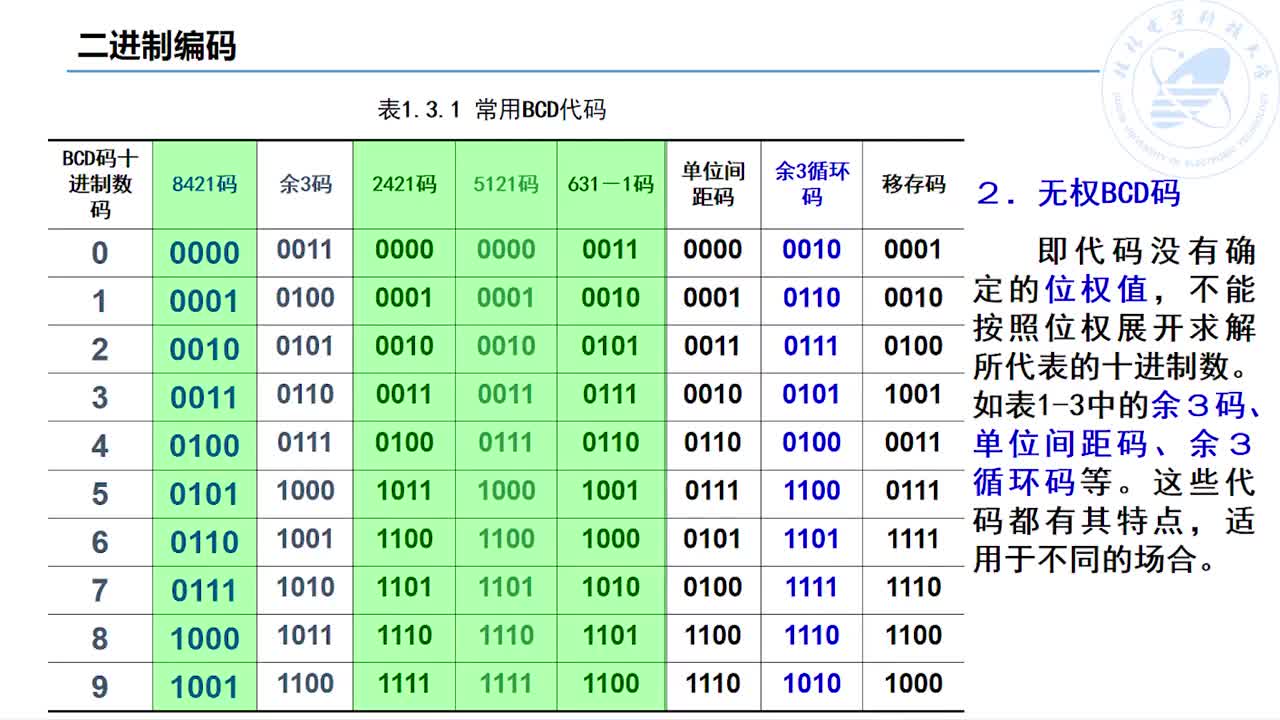Click 移存码 cell 1110 in row 7
The height and width of the screenshot is (720, 1280).
pyautogui.click(x=913, y=587)
